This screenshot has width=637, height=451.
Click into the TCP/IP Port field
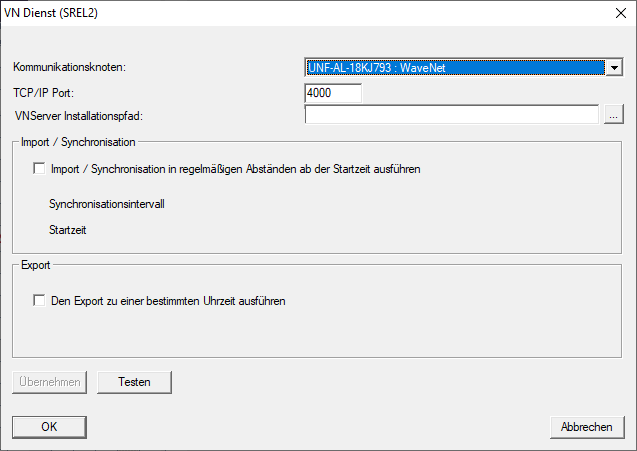coord(333,92)
